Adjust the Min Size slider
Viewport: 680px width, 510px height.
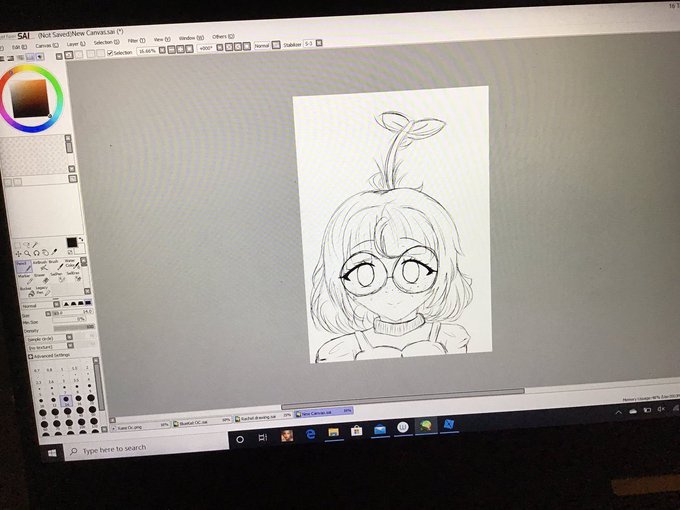pyautogui.click(x=69, y=320)
